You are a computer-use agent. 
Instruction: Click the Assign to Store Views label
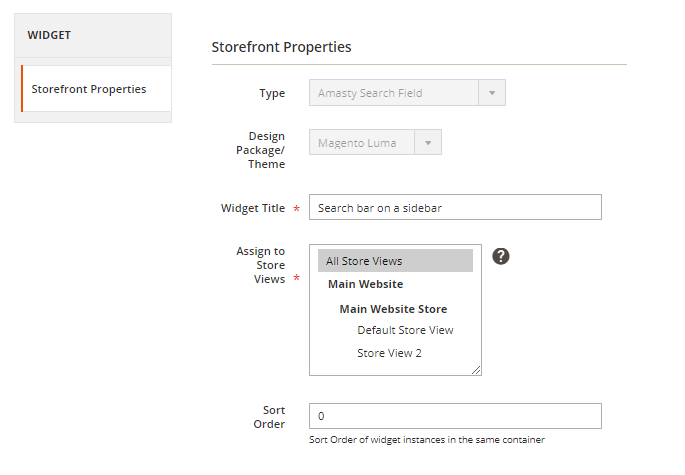[266, 265]
